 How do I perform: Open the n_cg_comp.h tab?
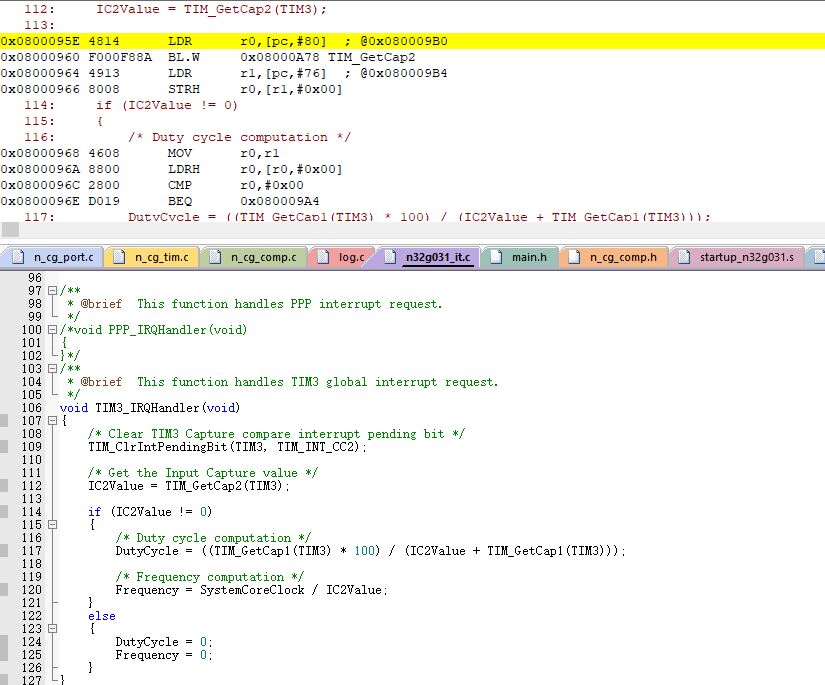pyautogui.click(x=613, y=257)
